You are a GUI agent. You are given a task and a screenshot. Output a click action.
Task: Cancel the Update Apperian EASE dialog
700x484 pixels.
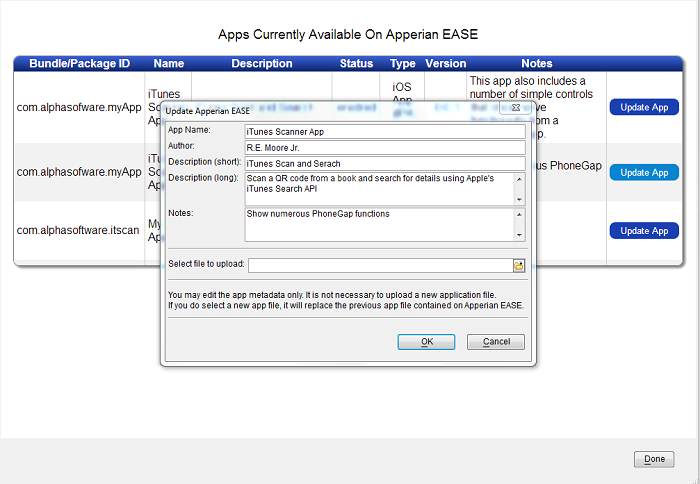496,342
